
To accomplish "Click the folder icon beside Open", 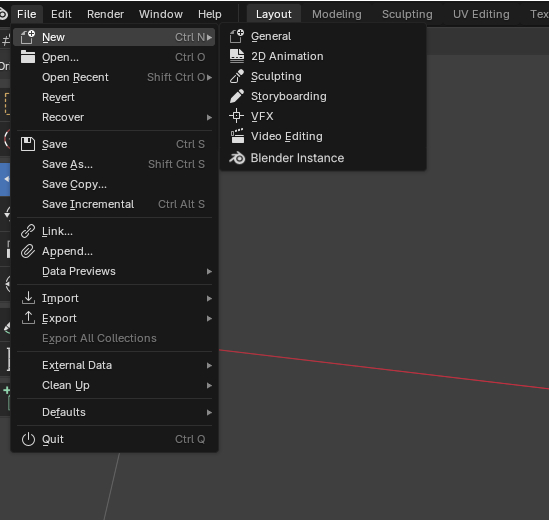I will pyautogui.click(x=28, y=57).
